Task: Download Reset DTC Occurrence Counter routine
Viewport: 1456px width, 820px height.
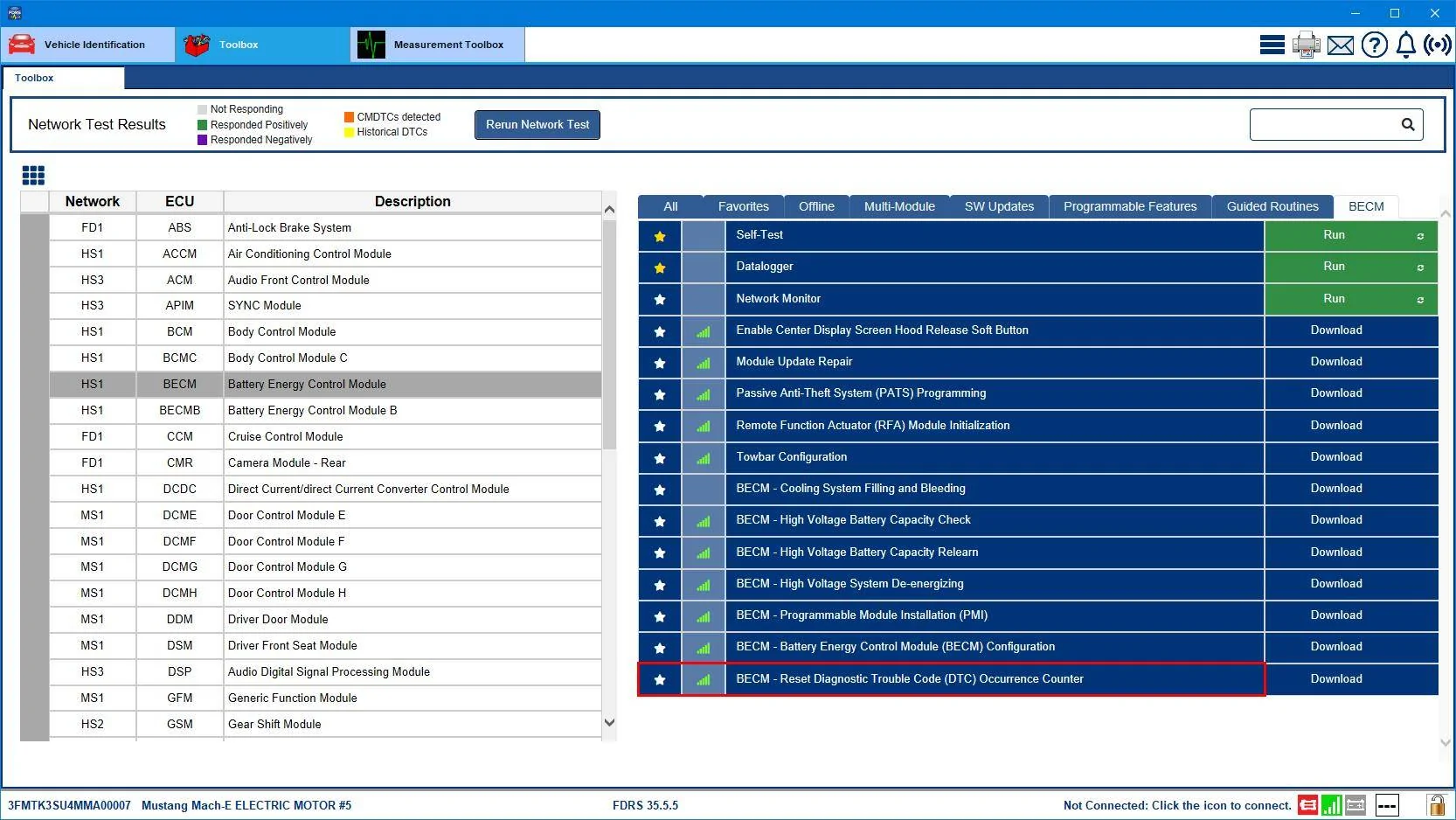Action: [1351, 679]
